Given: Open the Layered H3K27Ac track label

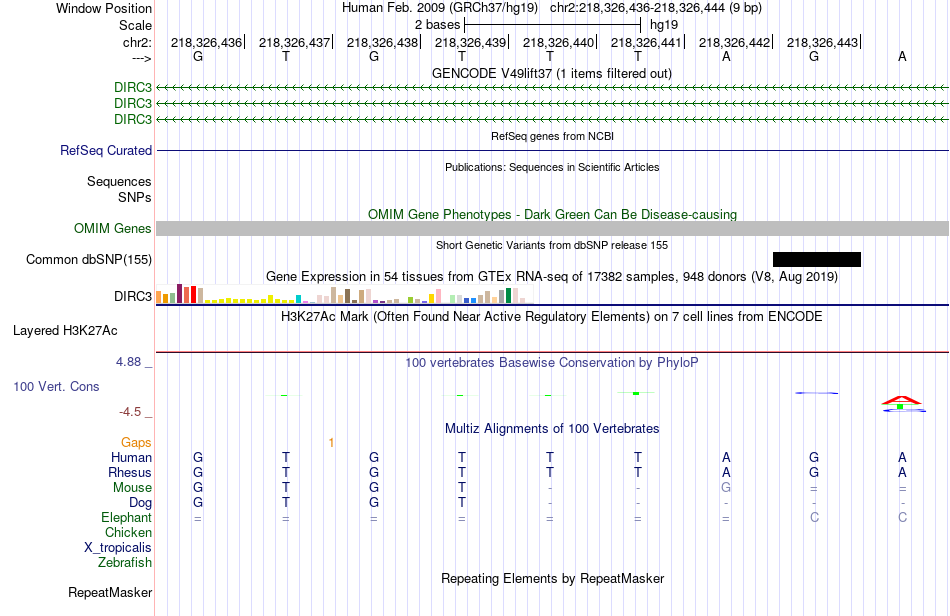Looking at the screenshot, I should (x=65, y=331).
